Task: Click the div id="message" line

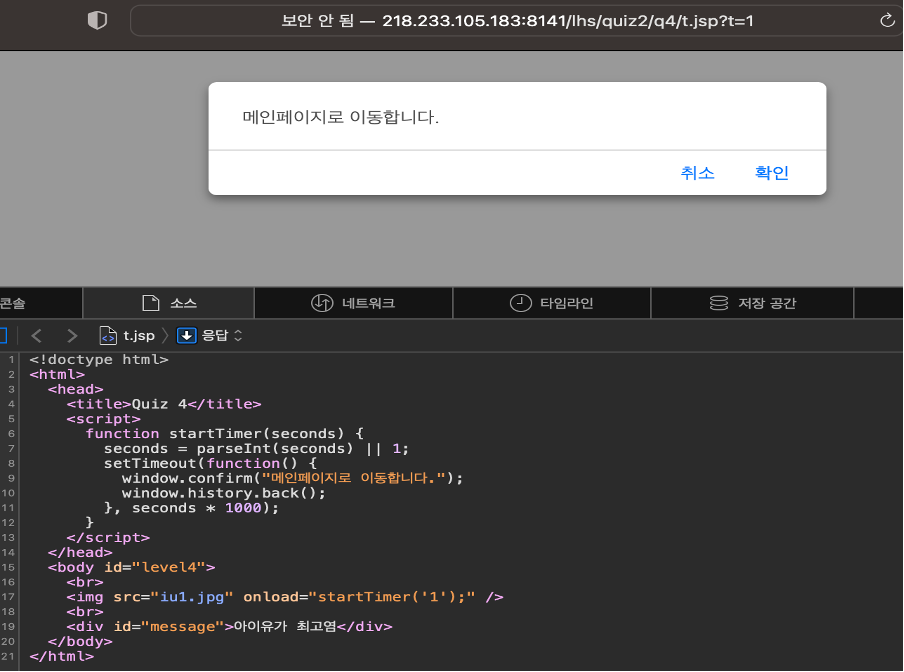Action: tap(229, 626)
